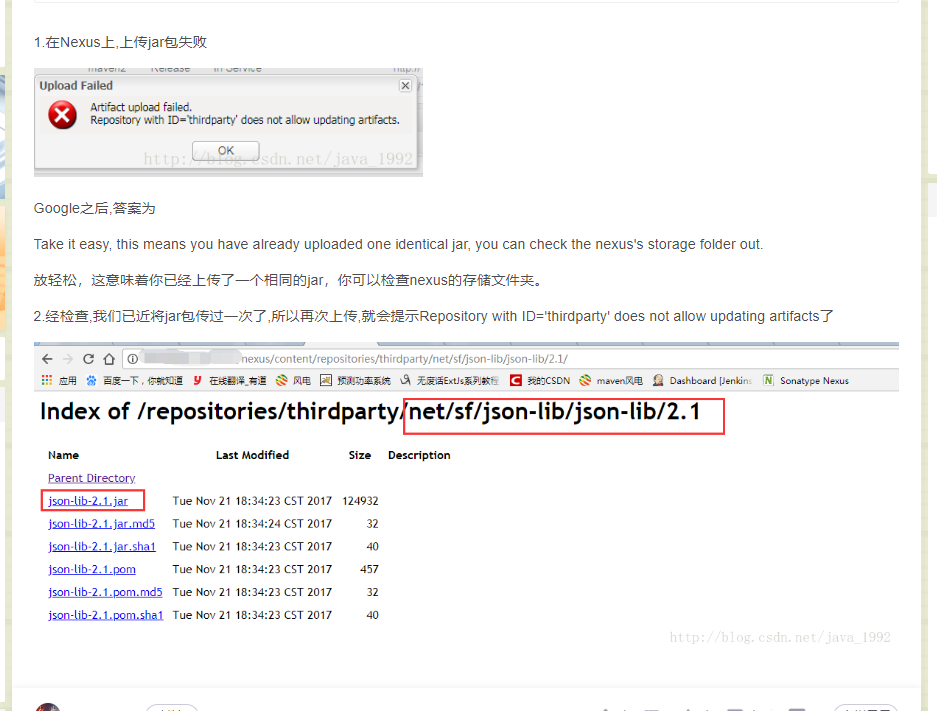Open the 我的CSDN bookmark
This screenshot has width=937, height=711.
[540, 380]
